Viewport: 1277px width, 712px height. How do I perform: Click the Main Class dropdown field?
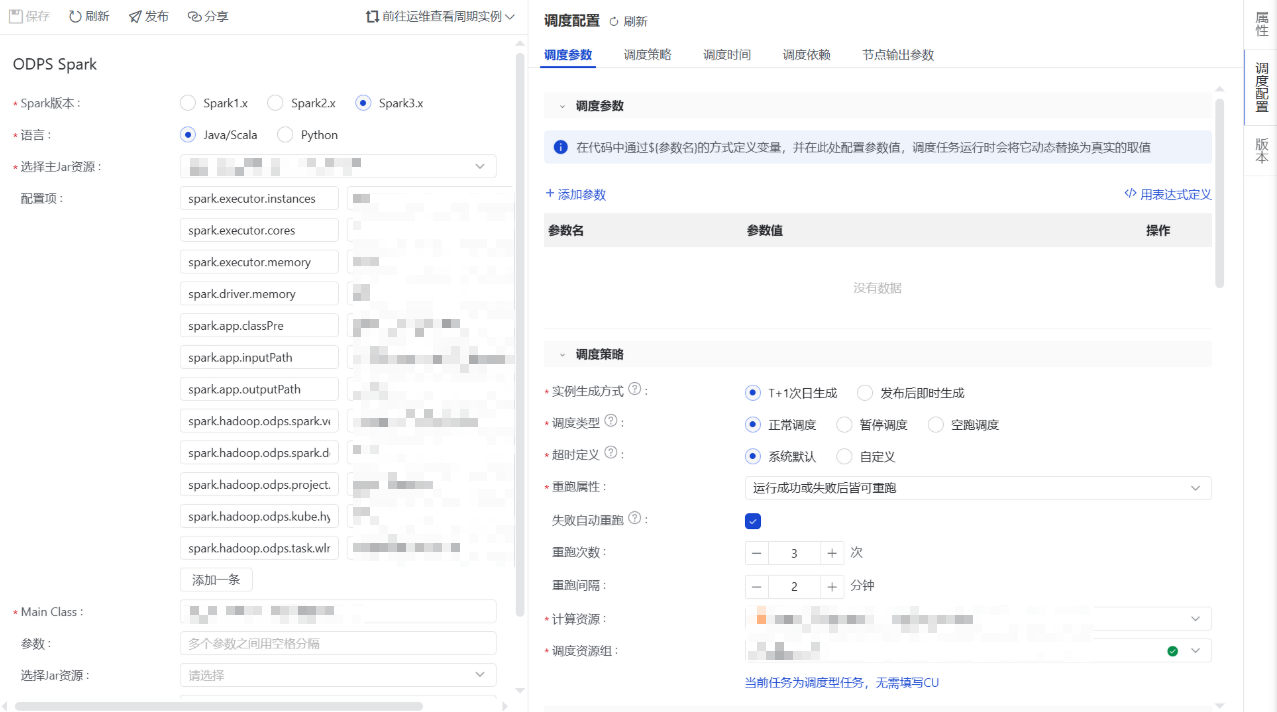338,611
